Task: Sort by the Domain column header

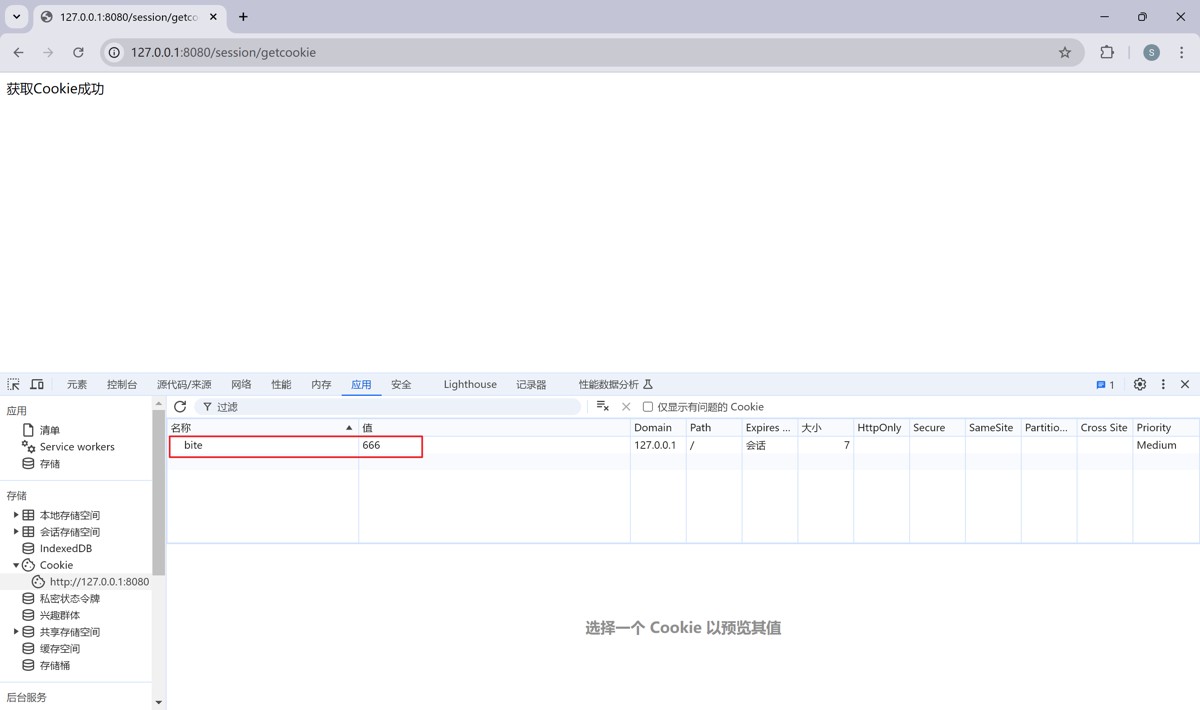Action: point(658,427)
